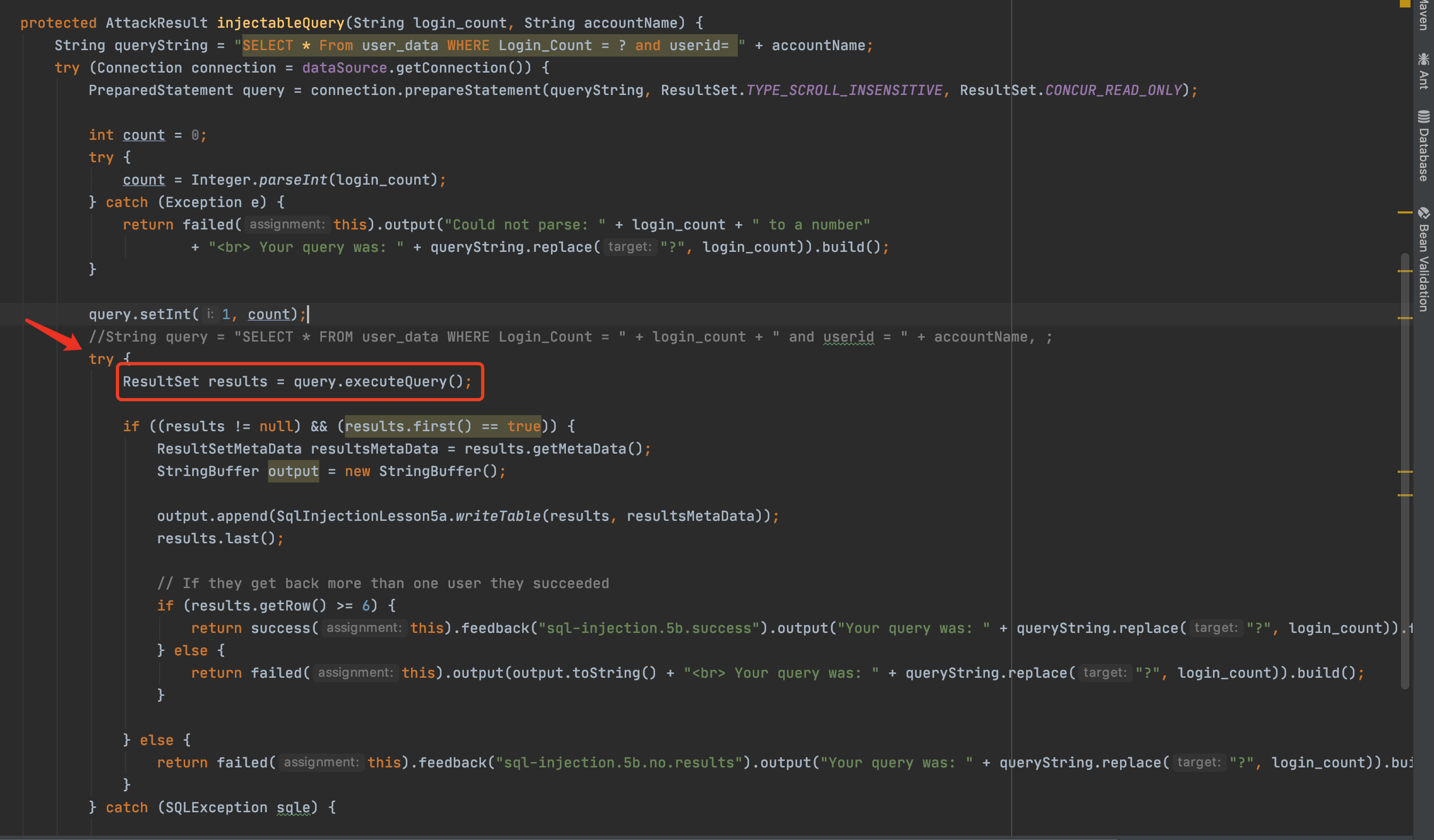Click the purple dataSource field reference
This screenshot has height=840, width=1434.
click(344, 68)
